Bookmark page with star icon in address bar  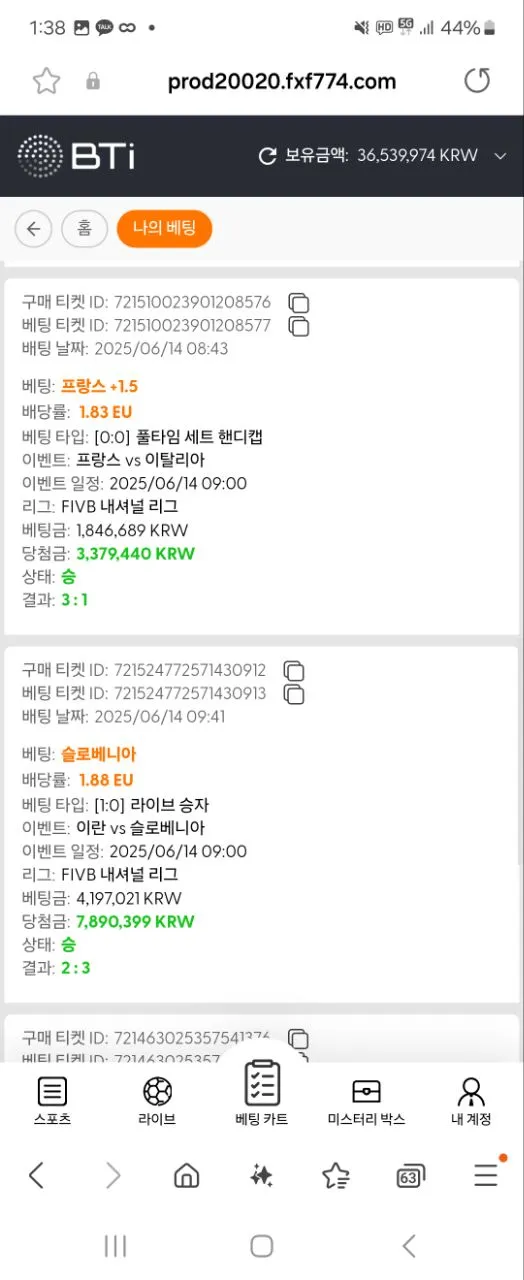pos(46,82)
